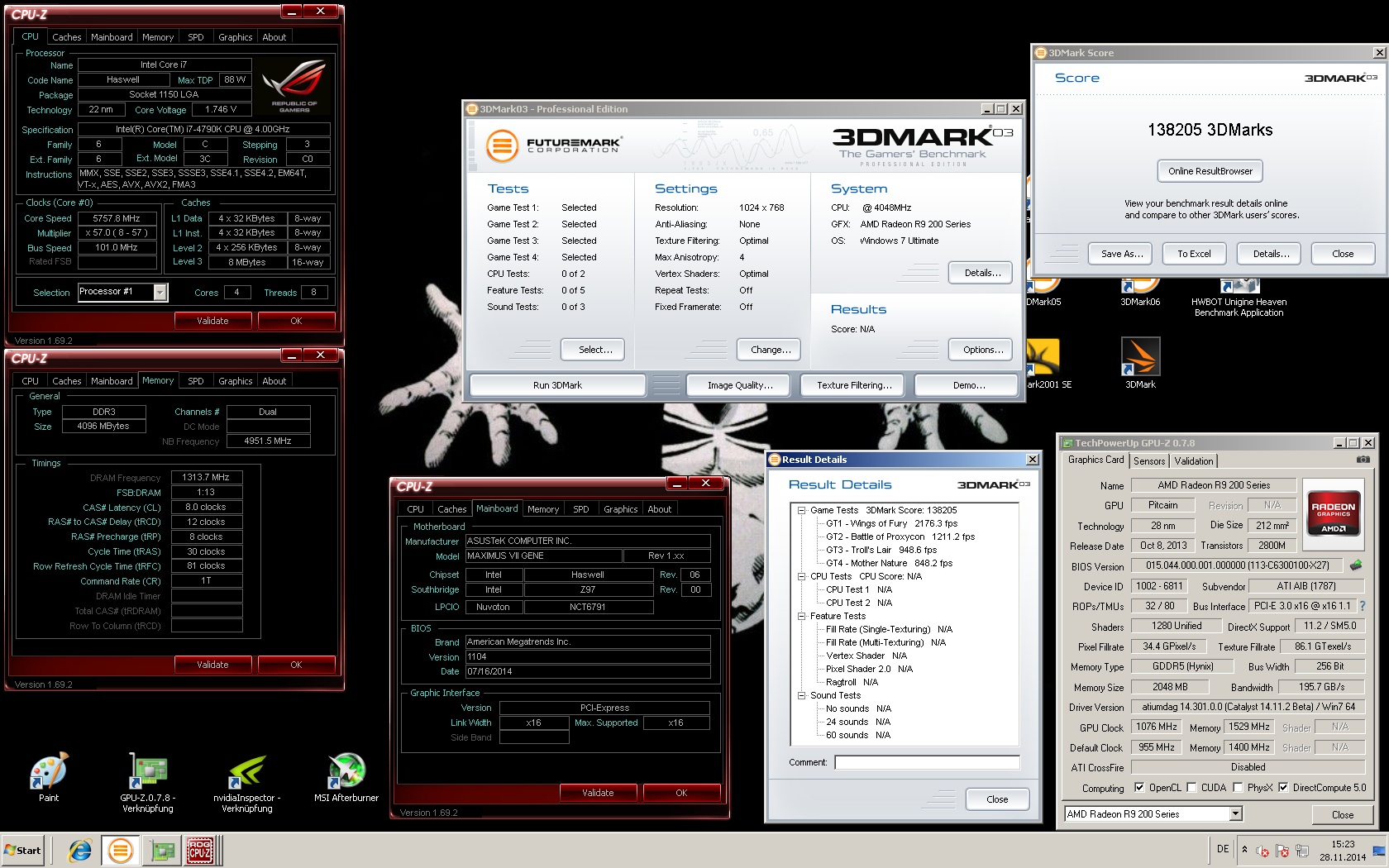Collapse the CPU Tests tree node

click(x=801, y=576)
